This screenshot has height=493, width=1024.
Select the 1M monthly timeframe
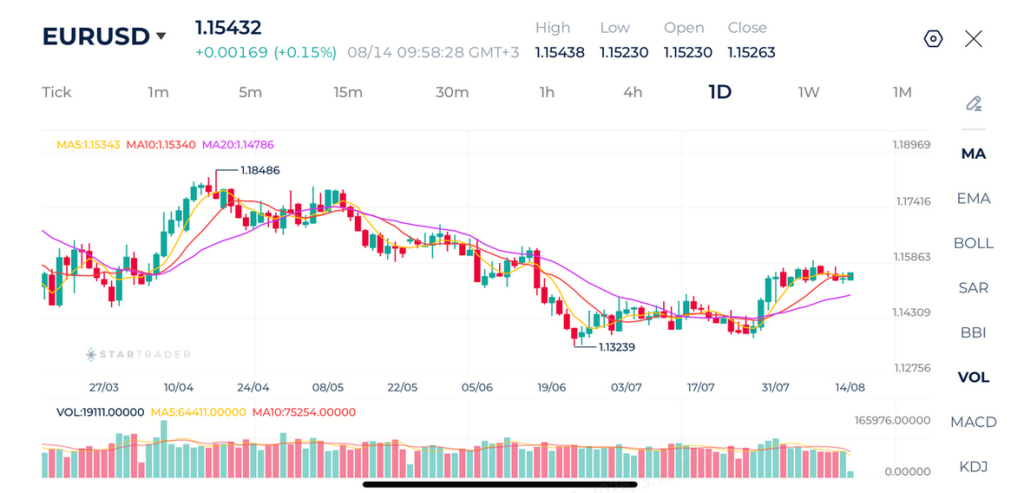pos(902,92)
